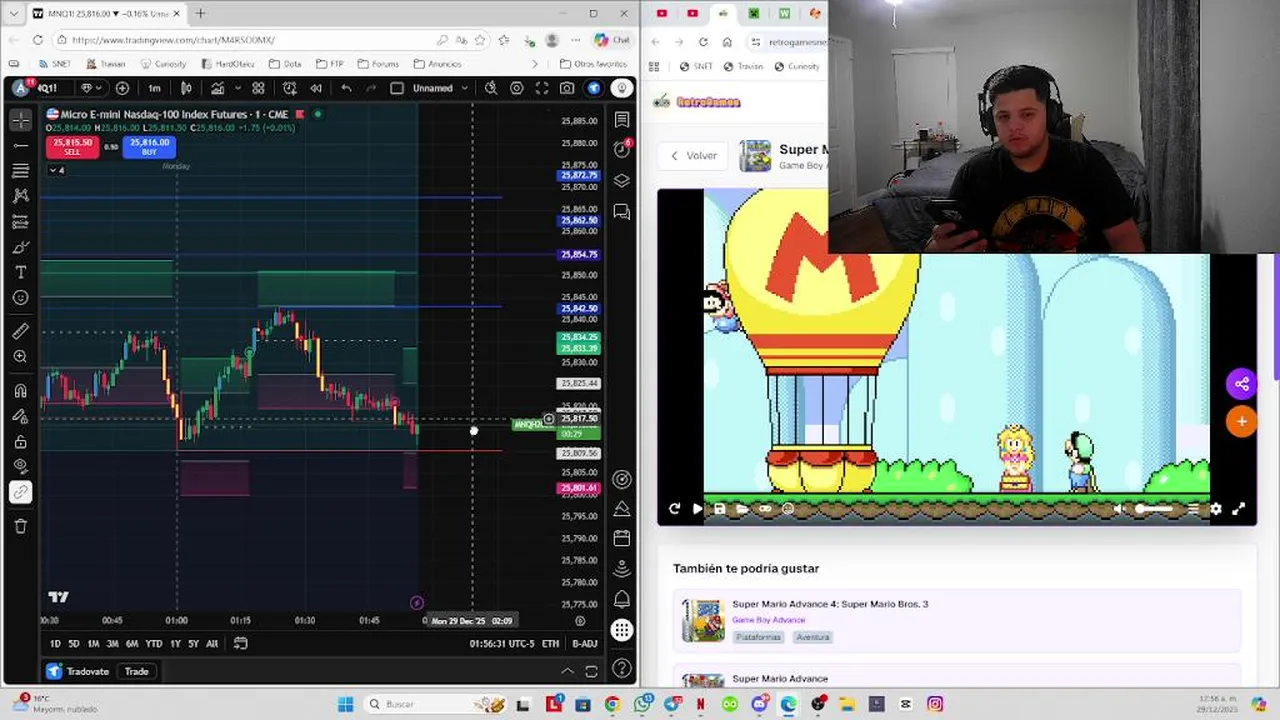Toggle the ETH session setting
The image size is (1280, 720).
tap(551, 644)
